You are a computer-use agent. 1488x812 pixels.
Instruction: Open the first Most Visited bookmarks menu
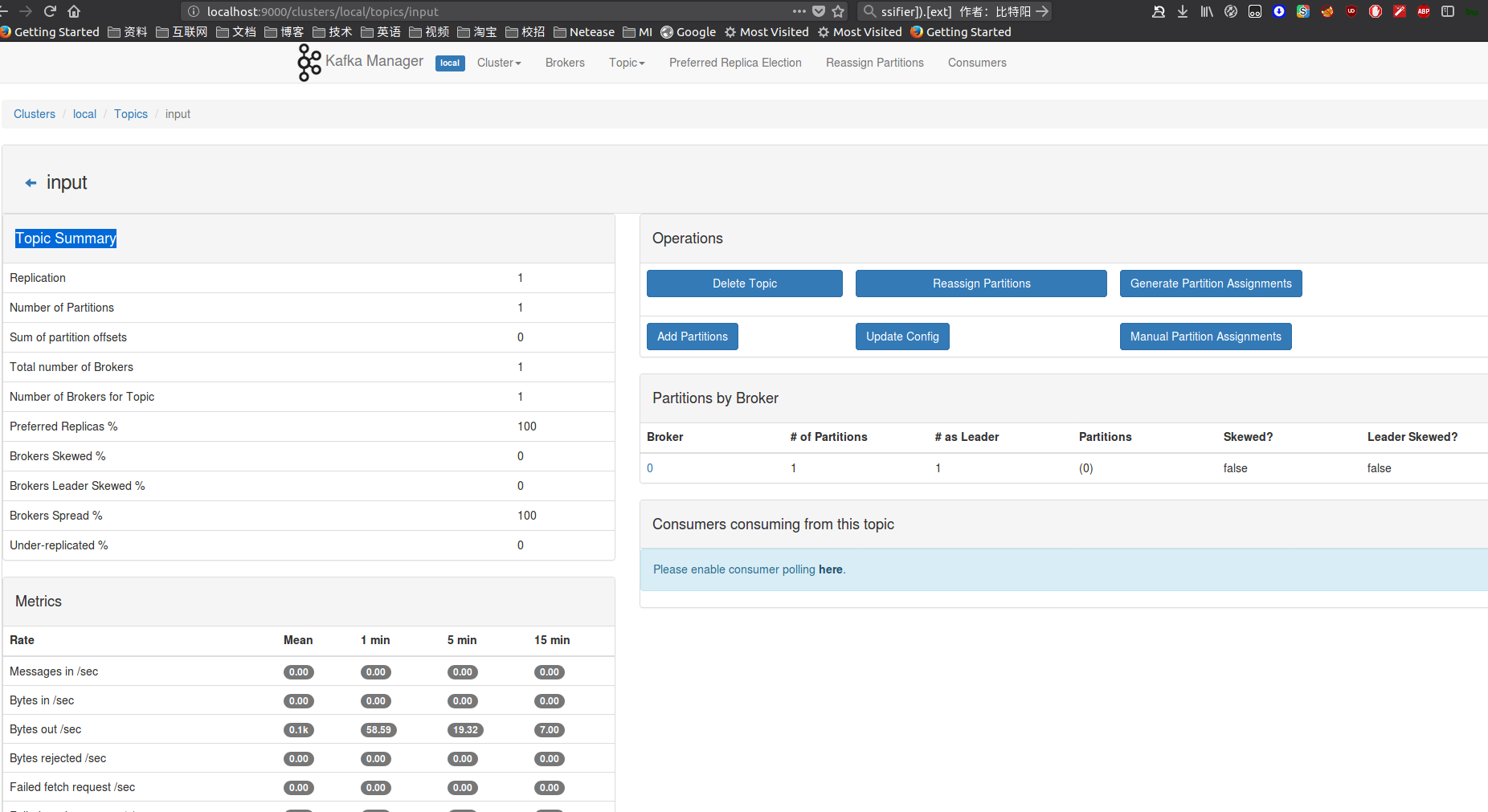766,32
